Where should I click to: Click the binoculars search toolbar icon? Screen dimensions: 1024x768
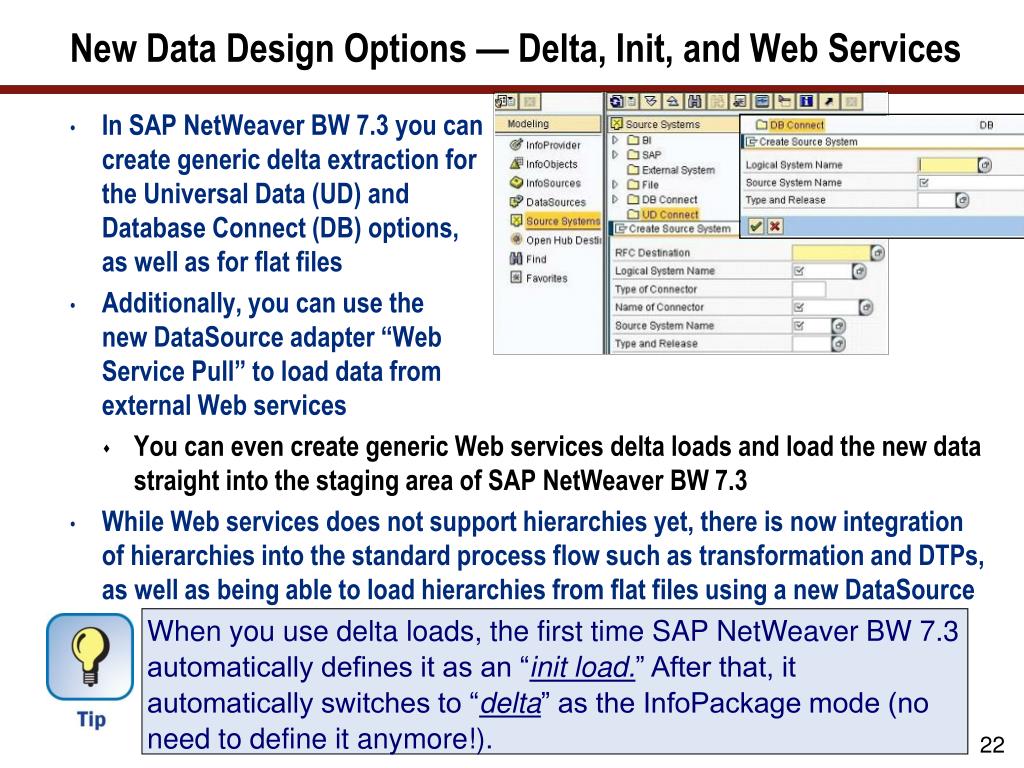pyautogui.click(x=695, y=101)
